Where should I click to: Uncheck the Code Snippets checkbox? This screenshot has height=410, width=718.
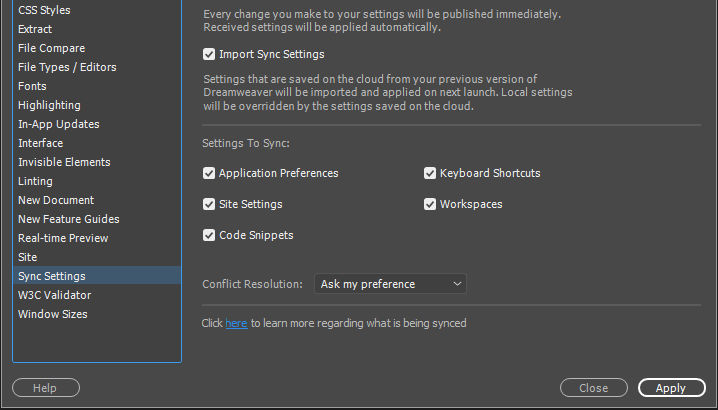coord(209,235)
